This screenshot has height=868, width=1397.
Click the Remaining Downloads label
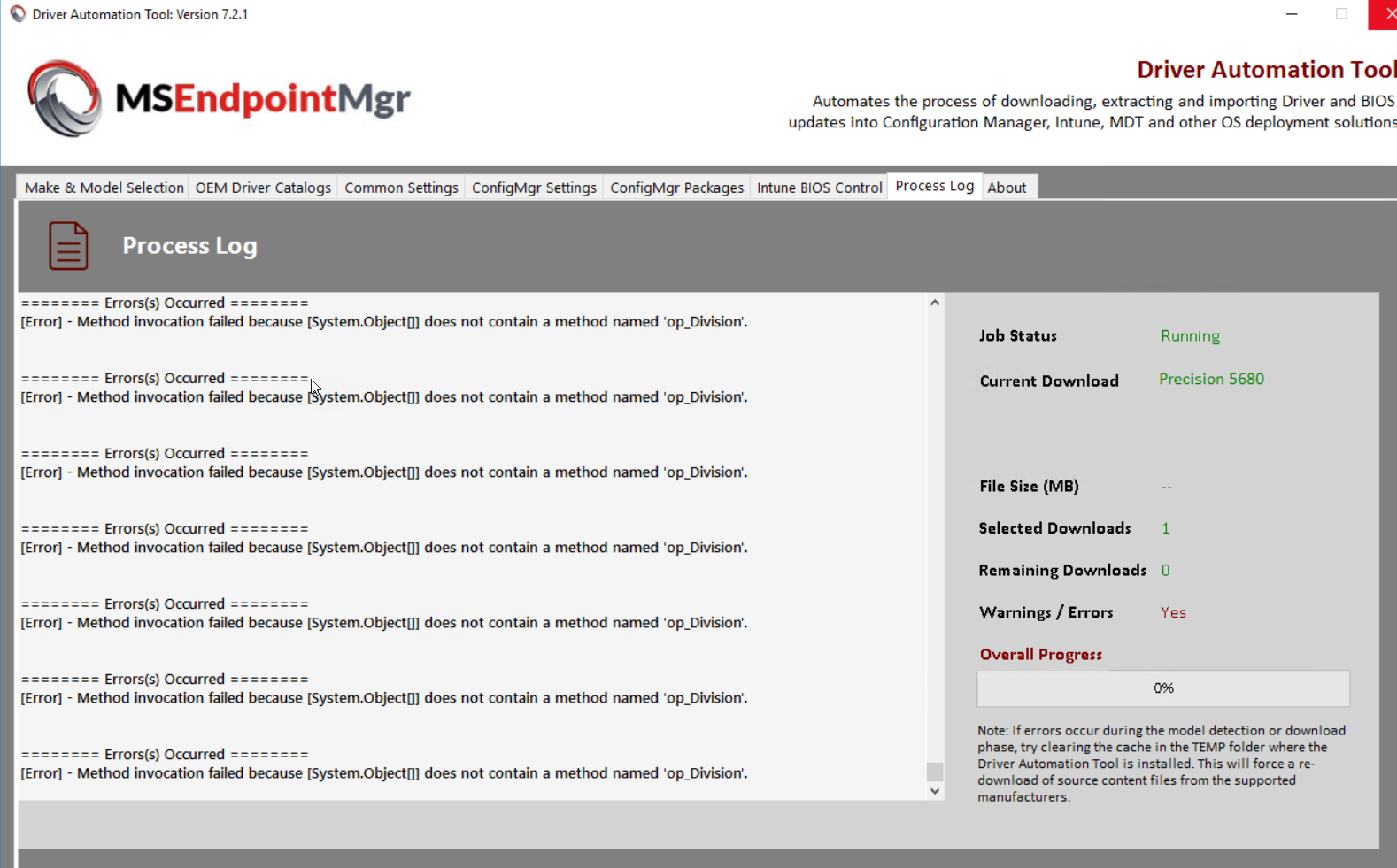tap(1062, 571)
